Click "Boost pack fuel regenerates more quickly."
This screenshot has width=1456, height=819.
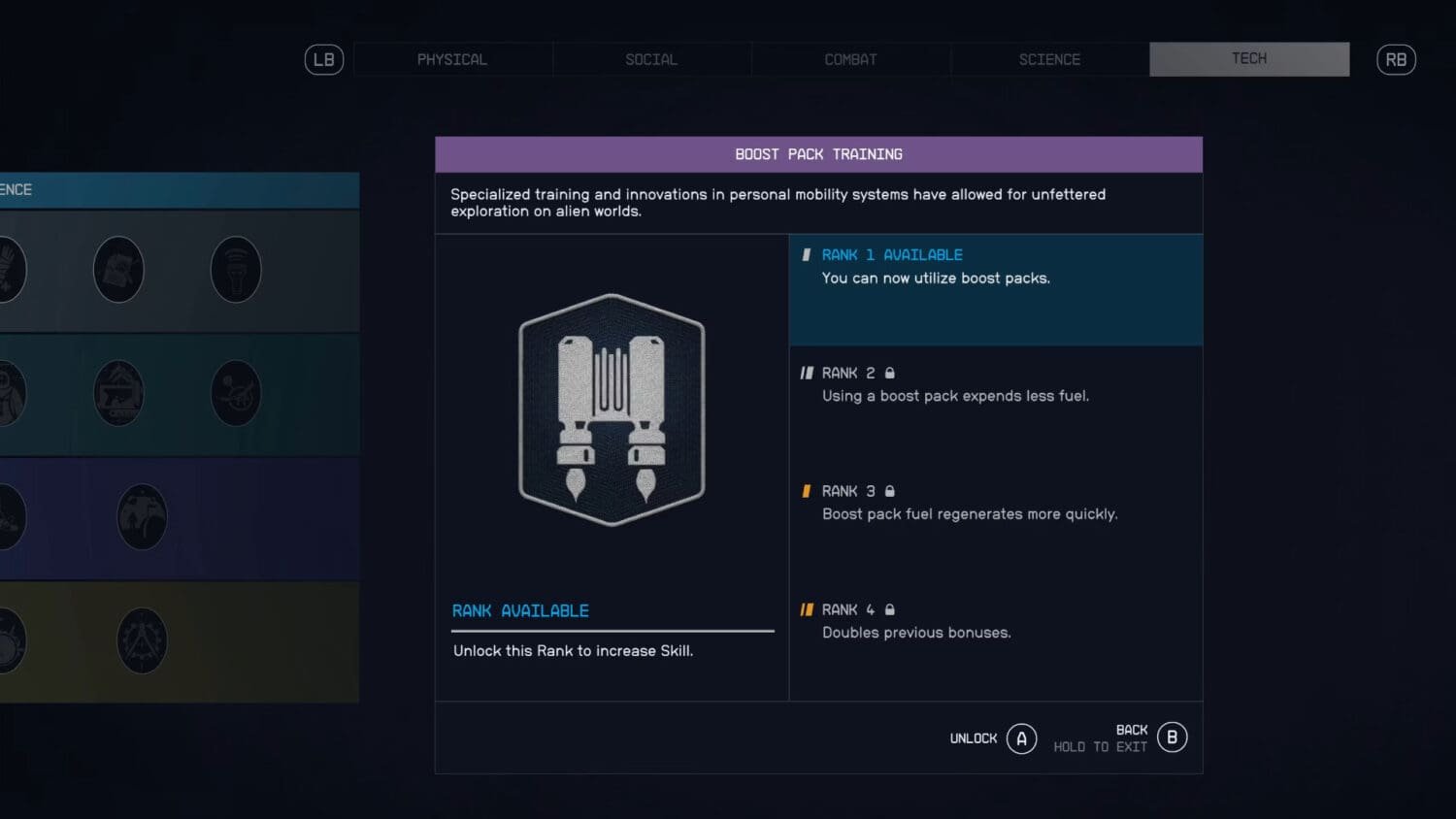pyautogui.click(x=970, y=514)
